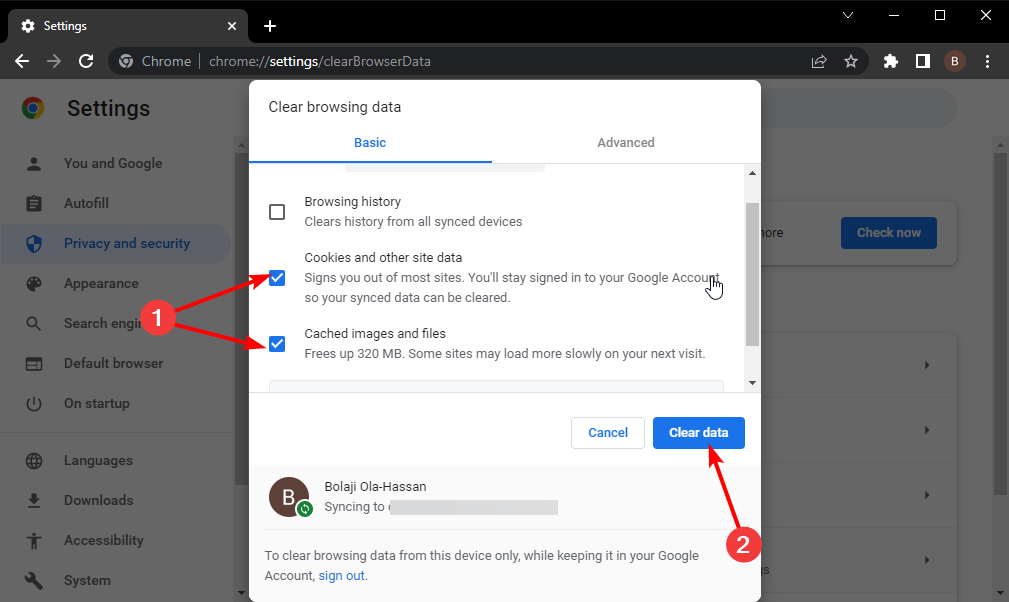Select Privacy and security in the sidebar

coord(116,243)
